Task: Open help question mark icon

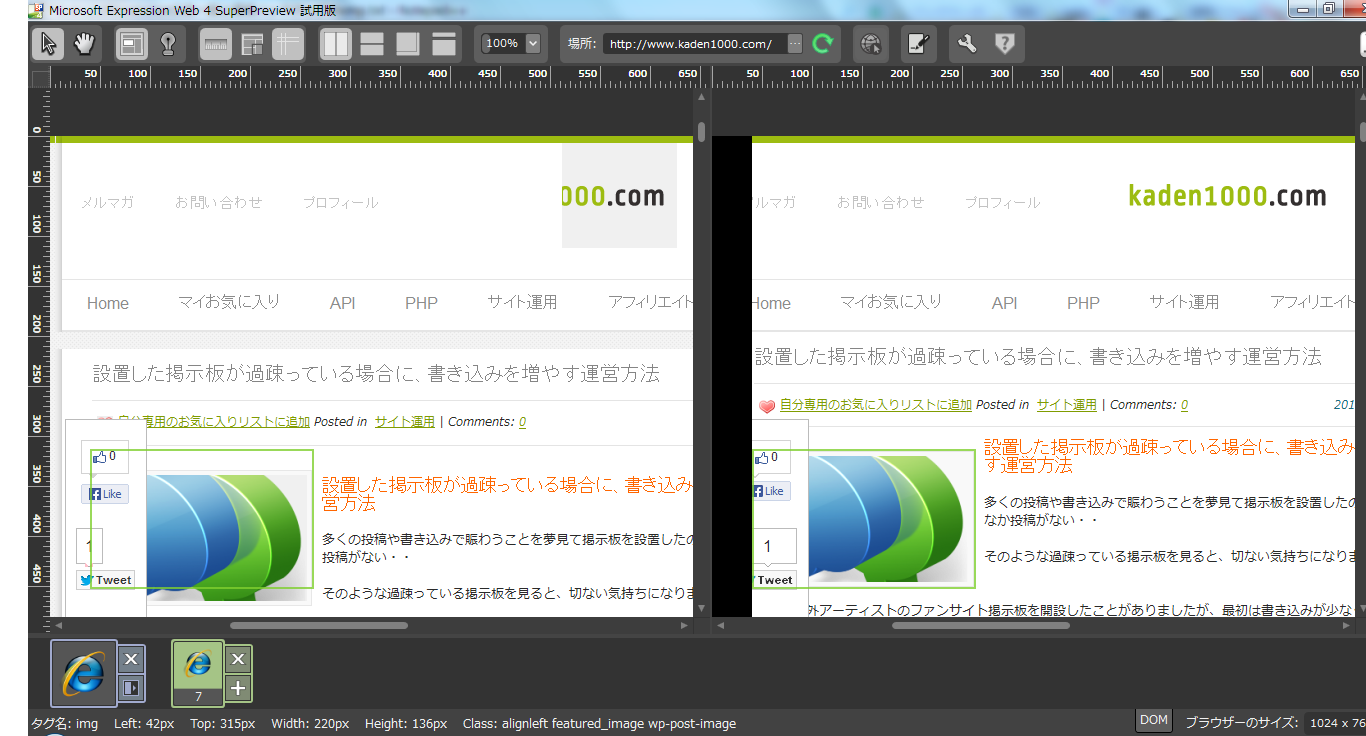Action: click(1004, 44)
